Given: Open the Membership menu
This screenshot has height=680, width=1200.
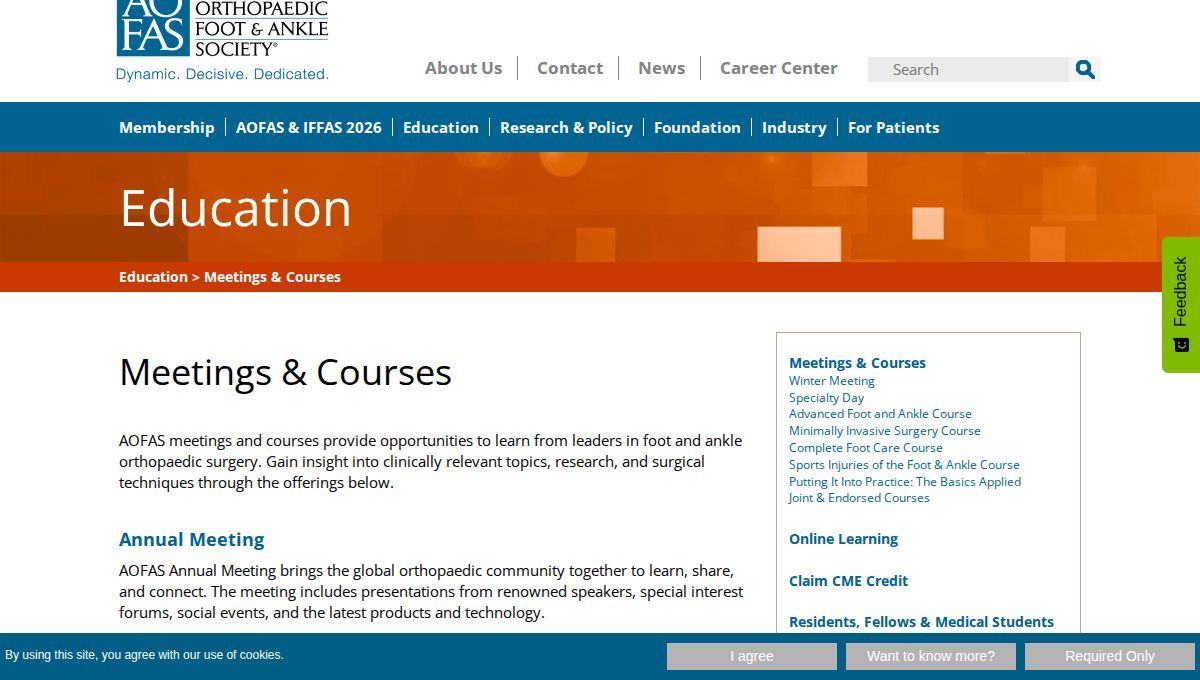Looking at the screenshot, I should pyautogui.click(x=166, y=127).
